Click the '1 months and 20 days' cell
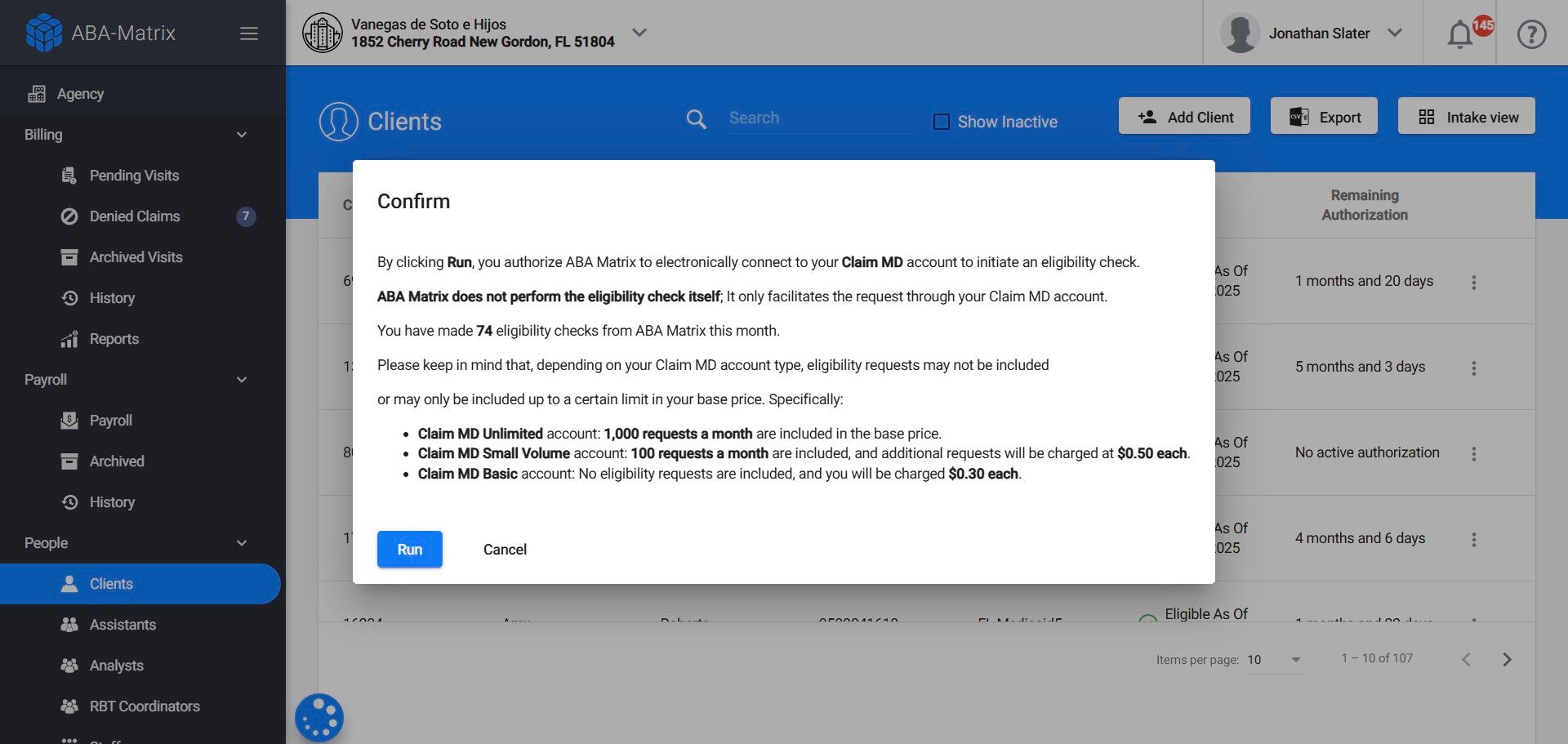1568x744 pixels. (1364, 281)
